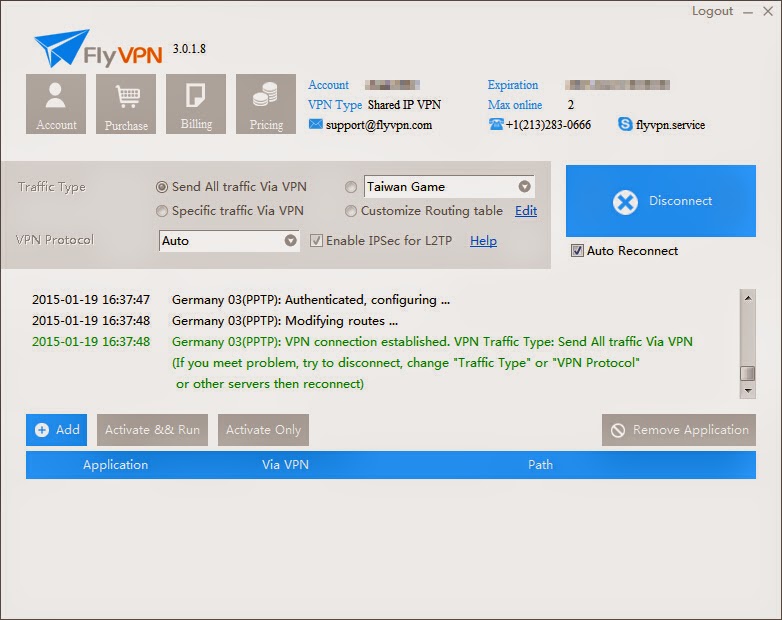Click the version number 3.0.1.8
The image size is (782, 620).
(189, 49)
